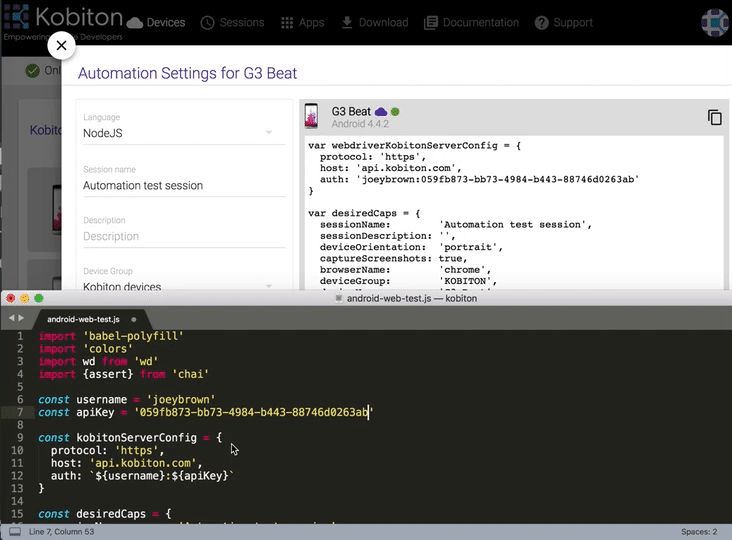Click the Android 4.4.2 label
Viewport: 732px width, 540px height.
tap(360, 124)
